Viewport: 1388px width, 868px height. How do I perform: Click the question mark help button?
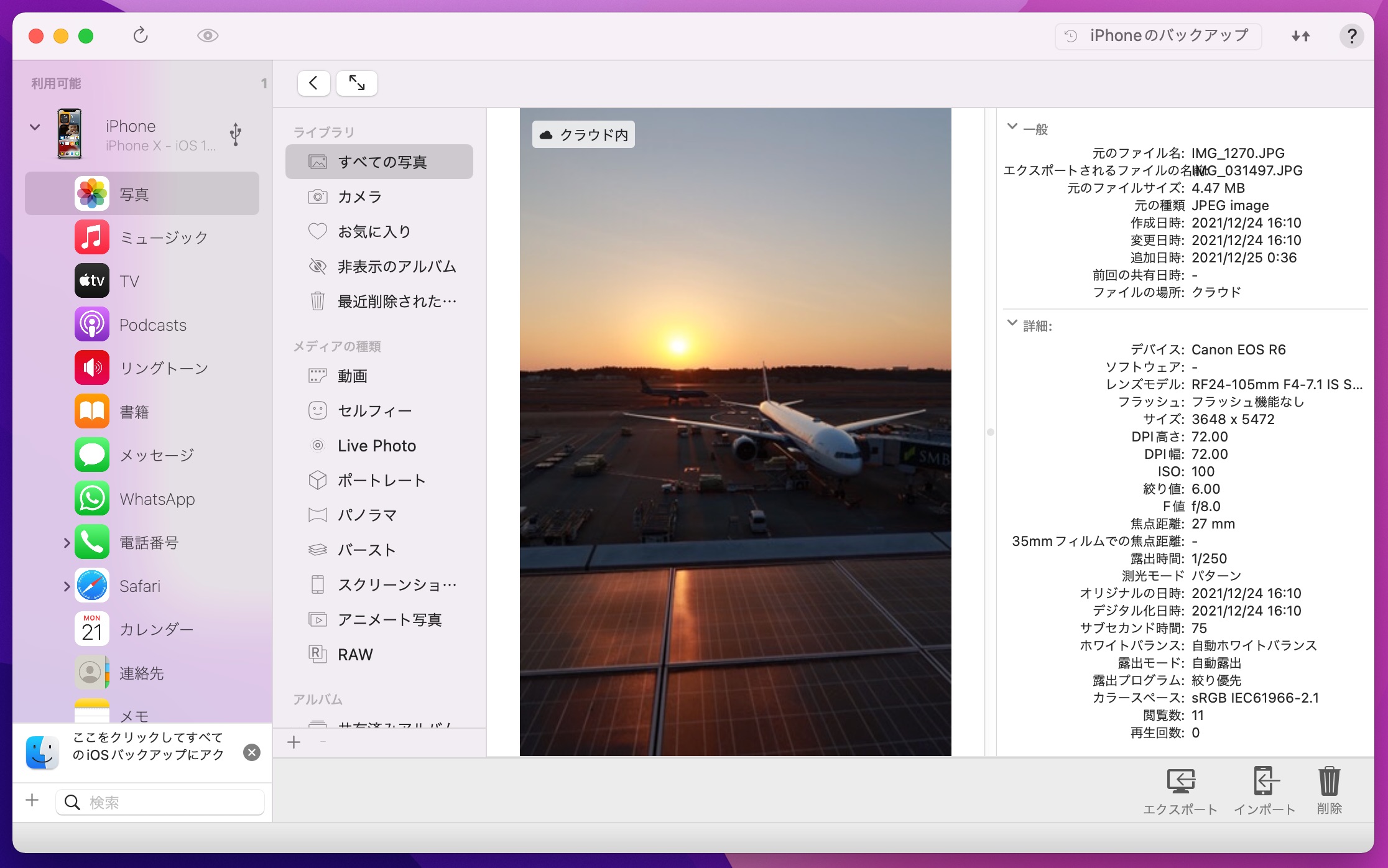[x=1351, y=36]
